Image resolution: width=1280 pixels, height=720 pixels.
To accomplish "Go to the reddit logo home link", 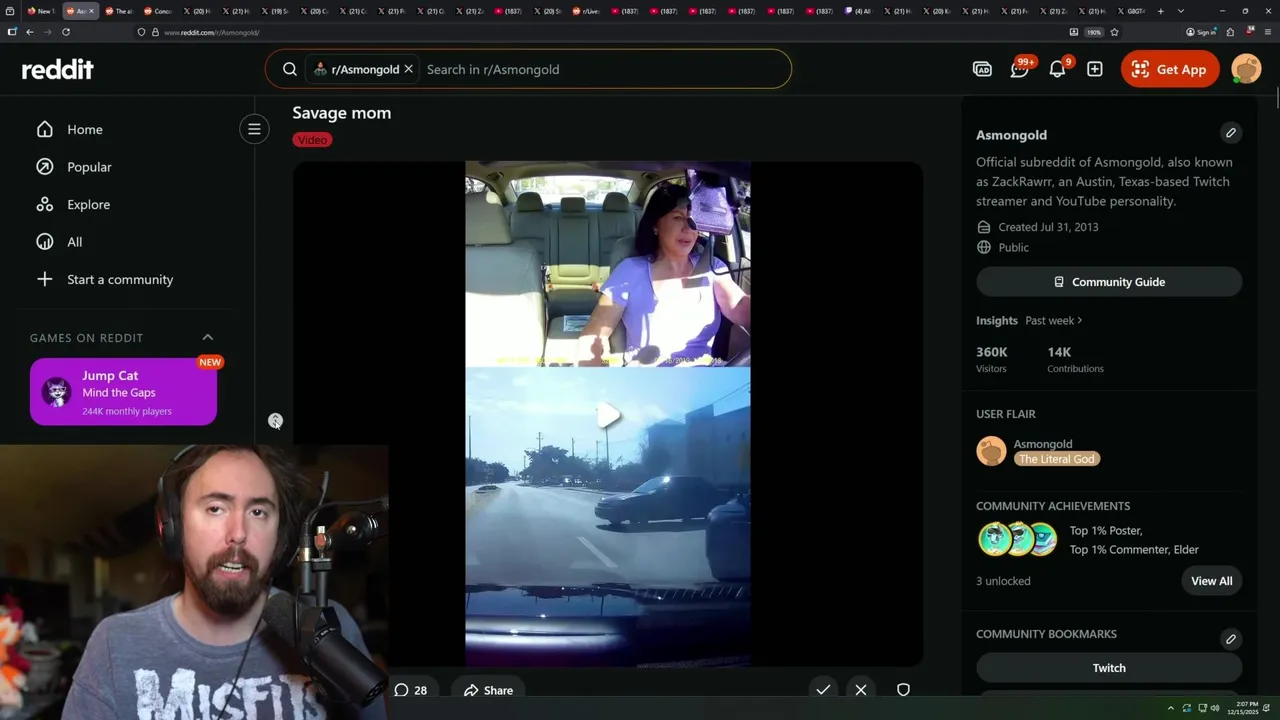I will [x=58, y=69].
